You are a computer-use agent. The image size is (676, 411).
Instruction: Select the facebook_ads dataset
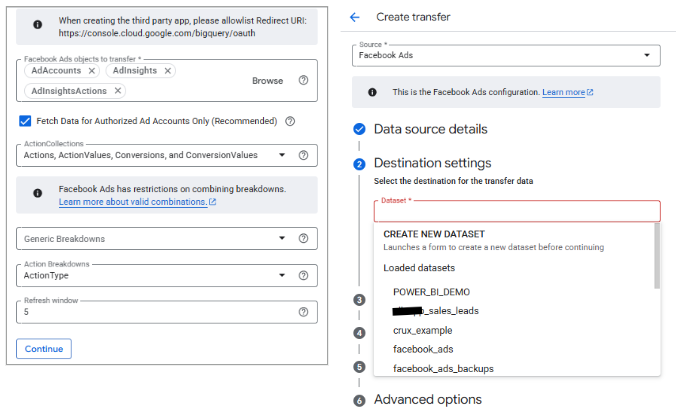point(422,349)
